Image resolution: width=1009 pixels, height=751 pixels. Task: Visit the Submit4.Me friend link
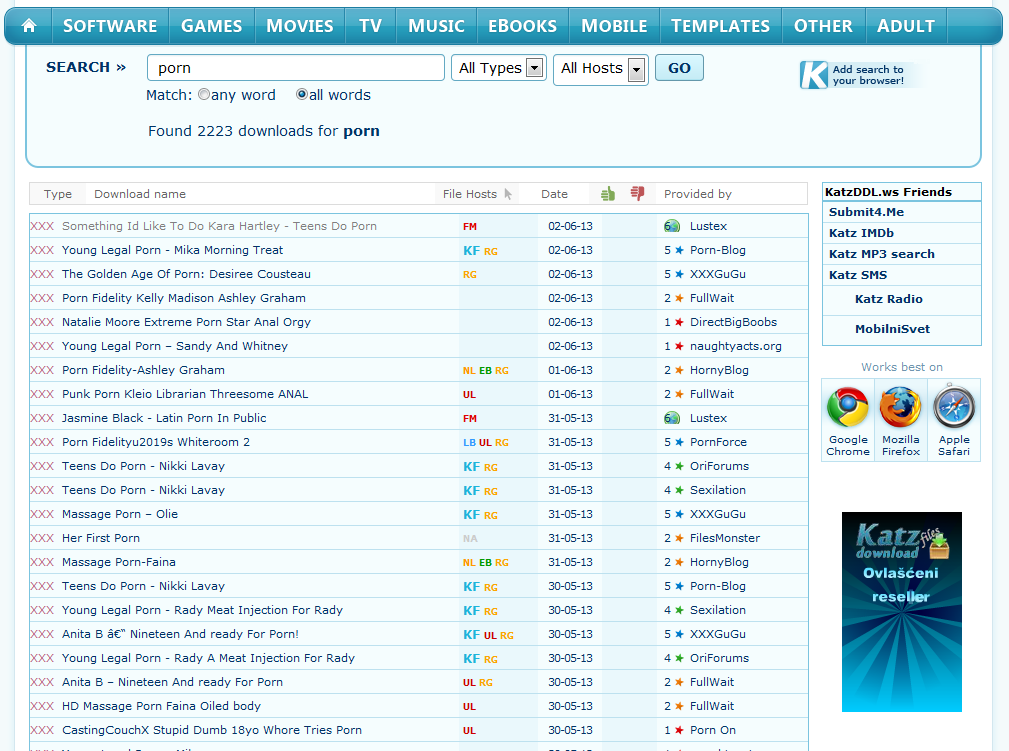(x=866, y=212)
